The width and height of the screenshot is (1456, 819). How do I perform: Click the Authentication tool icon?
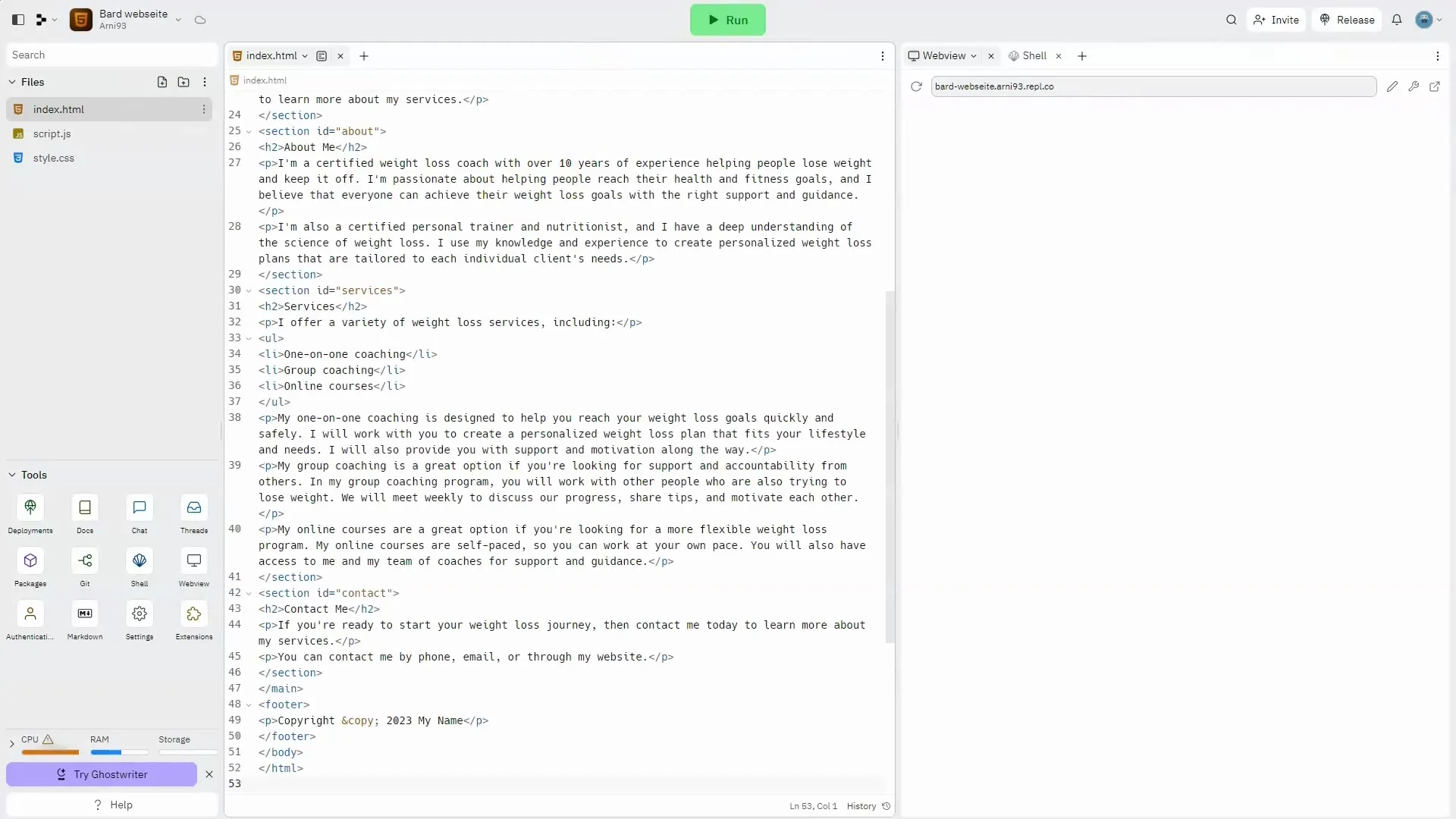coord(29,613)
